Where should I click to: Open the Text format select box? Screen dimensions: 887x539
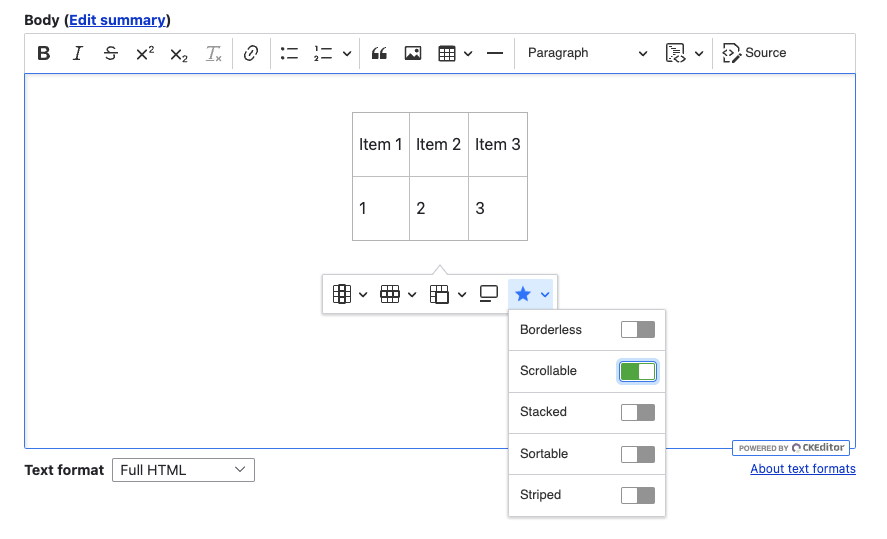(x=183, y=470)
